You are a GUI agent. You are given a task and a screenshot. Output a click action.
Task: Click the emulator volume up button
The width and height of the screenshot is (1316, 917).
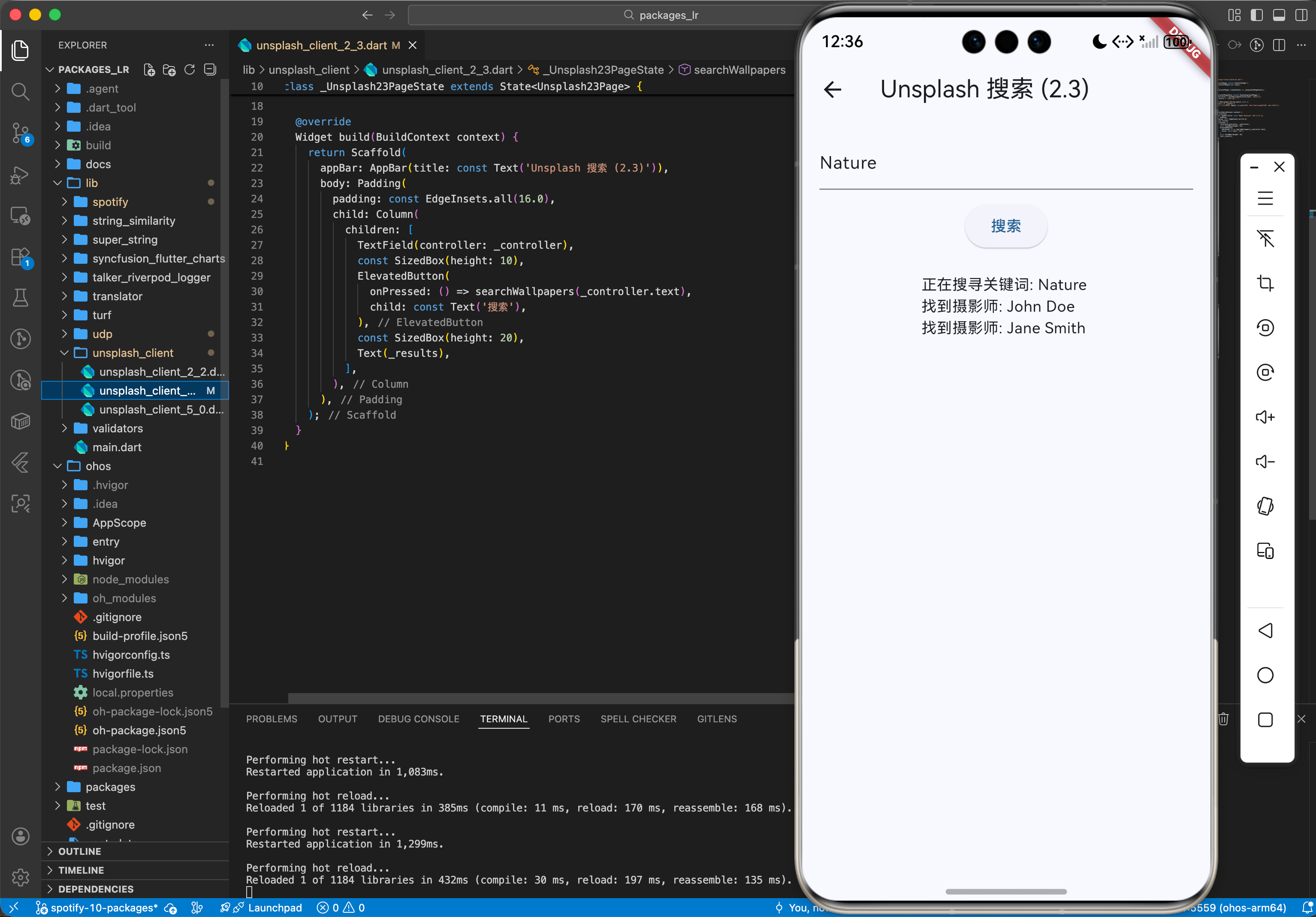[x=1265, y=416]
